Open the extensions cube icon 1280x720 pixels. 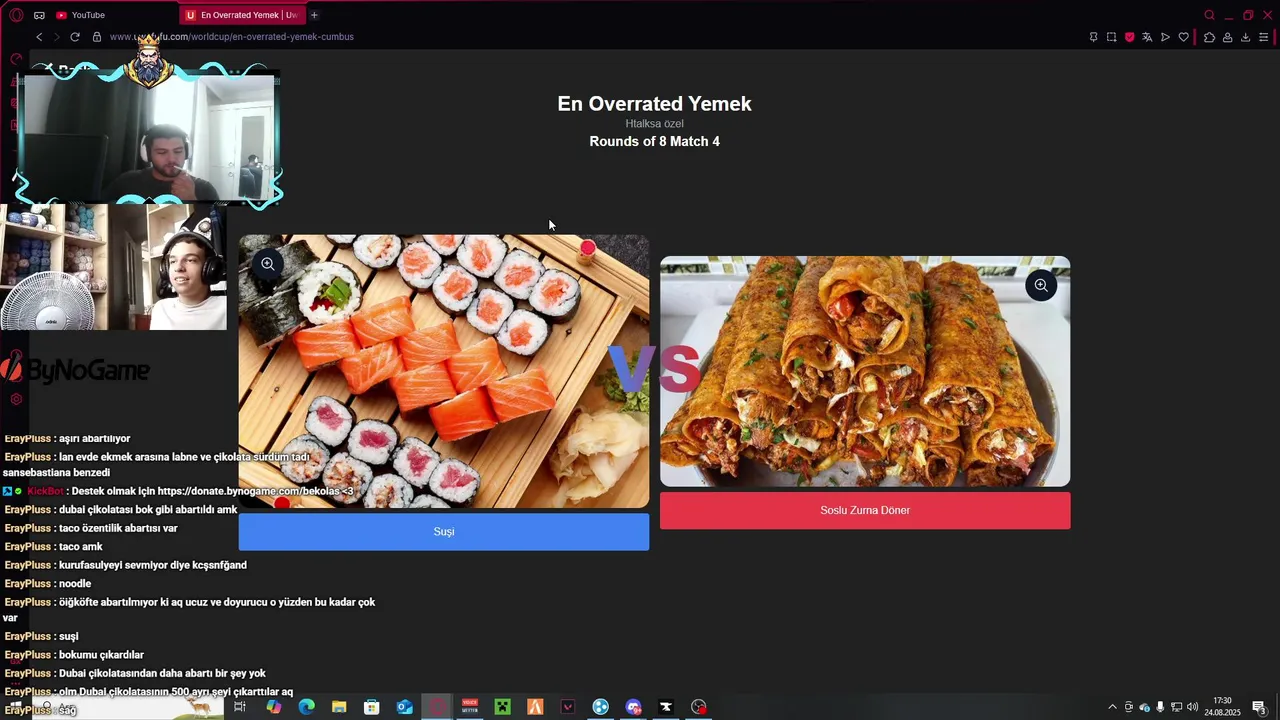1209,37
